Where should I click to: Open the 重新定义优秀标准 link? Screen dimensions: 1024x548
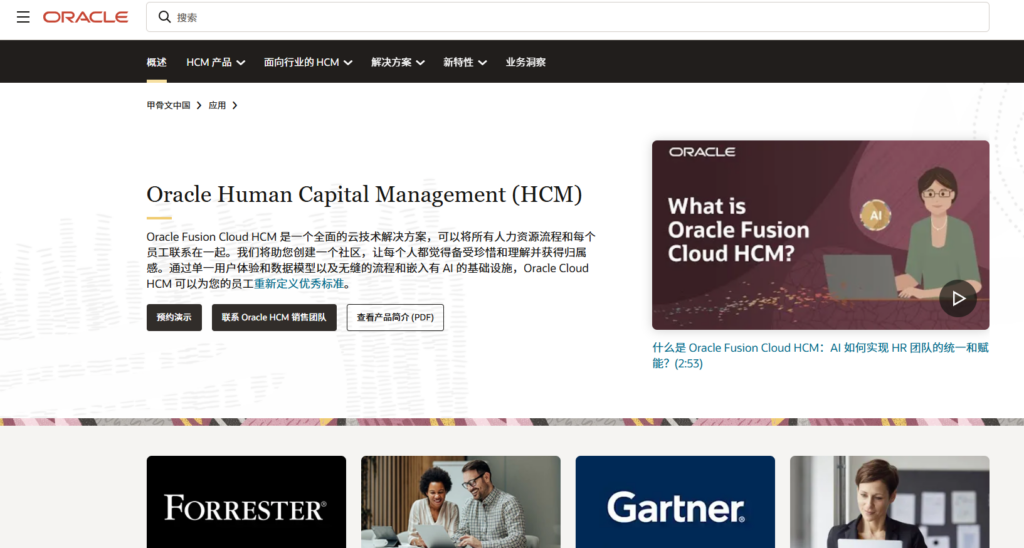[x=299, y=283]
